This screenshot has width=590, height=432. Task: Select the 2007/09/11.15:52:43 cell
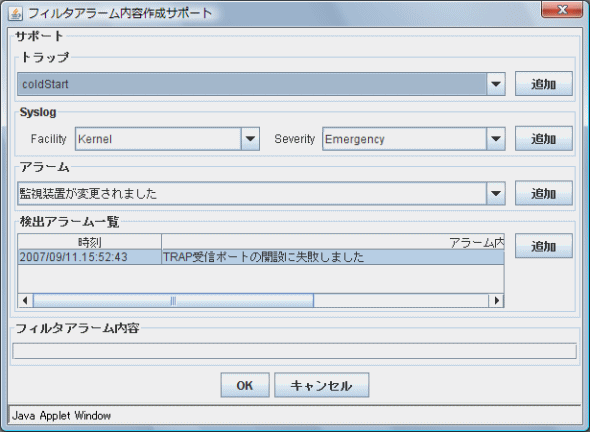[x=90, y=257]
